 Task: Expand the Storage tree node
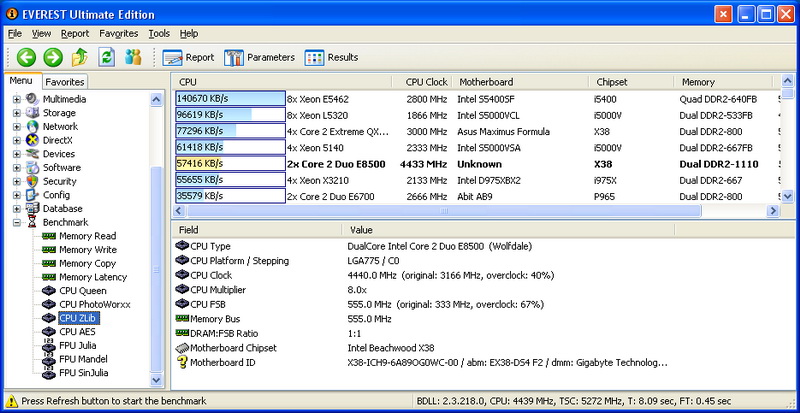pos(16,113)
